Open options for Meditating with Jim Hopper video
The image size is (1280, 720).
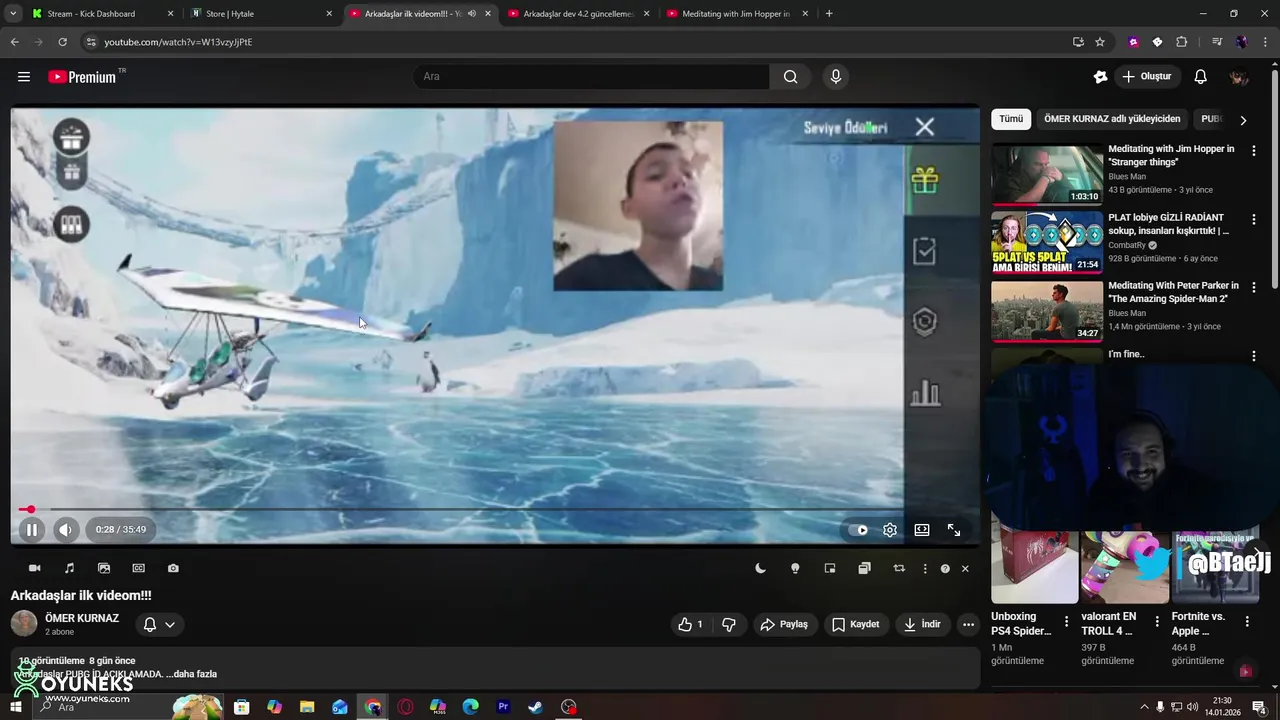1254,150
